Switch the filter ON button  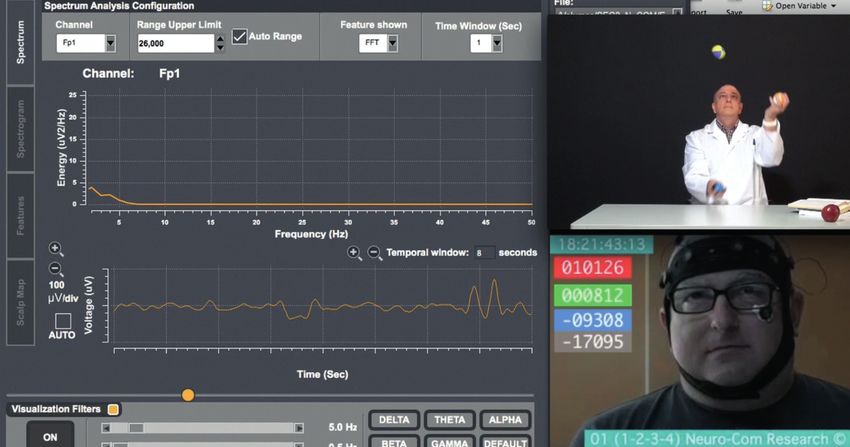(x=50, y=436)
